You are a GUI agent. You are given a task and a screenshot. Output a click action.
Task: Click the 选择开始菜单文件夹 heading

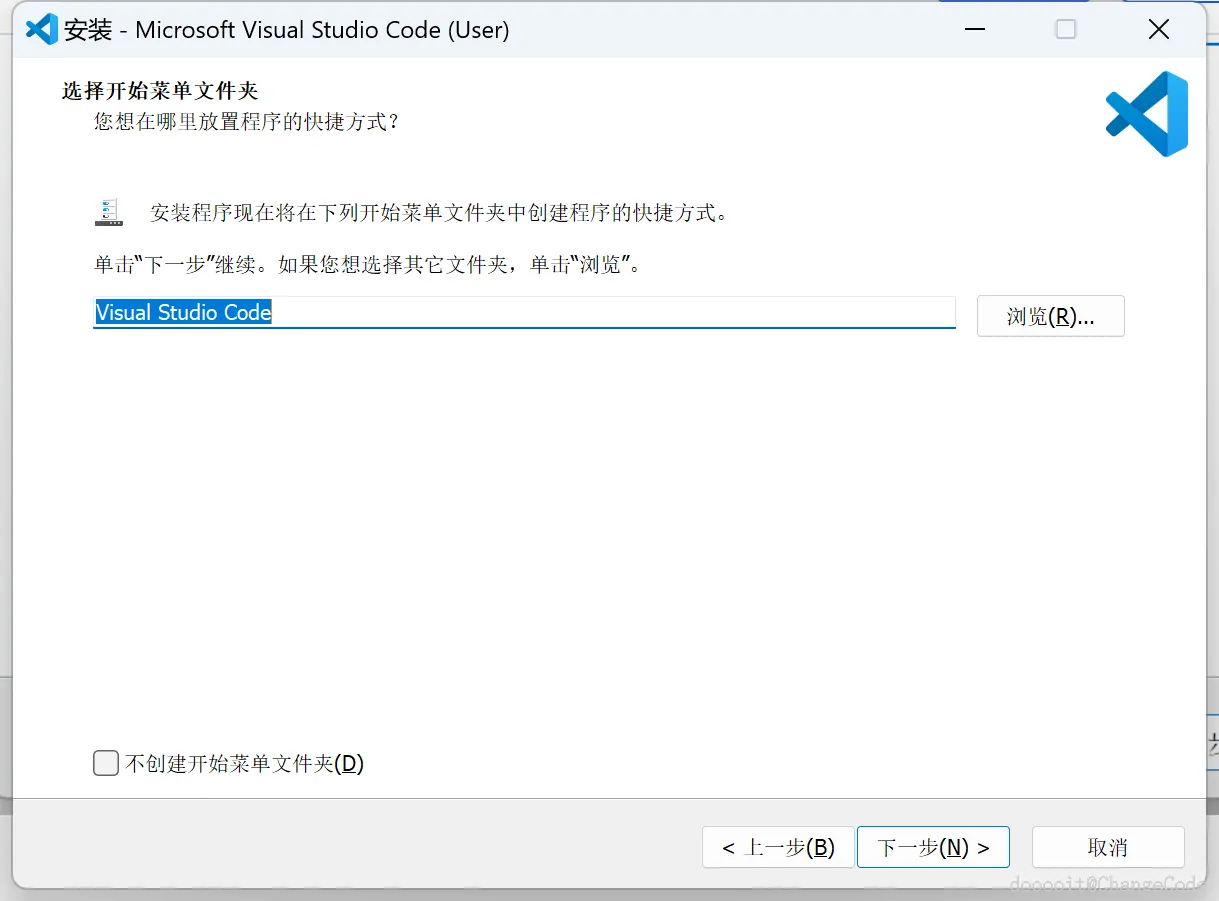tap(160, 91)
